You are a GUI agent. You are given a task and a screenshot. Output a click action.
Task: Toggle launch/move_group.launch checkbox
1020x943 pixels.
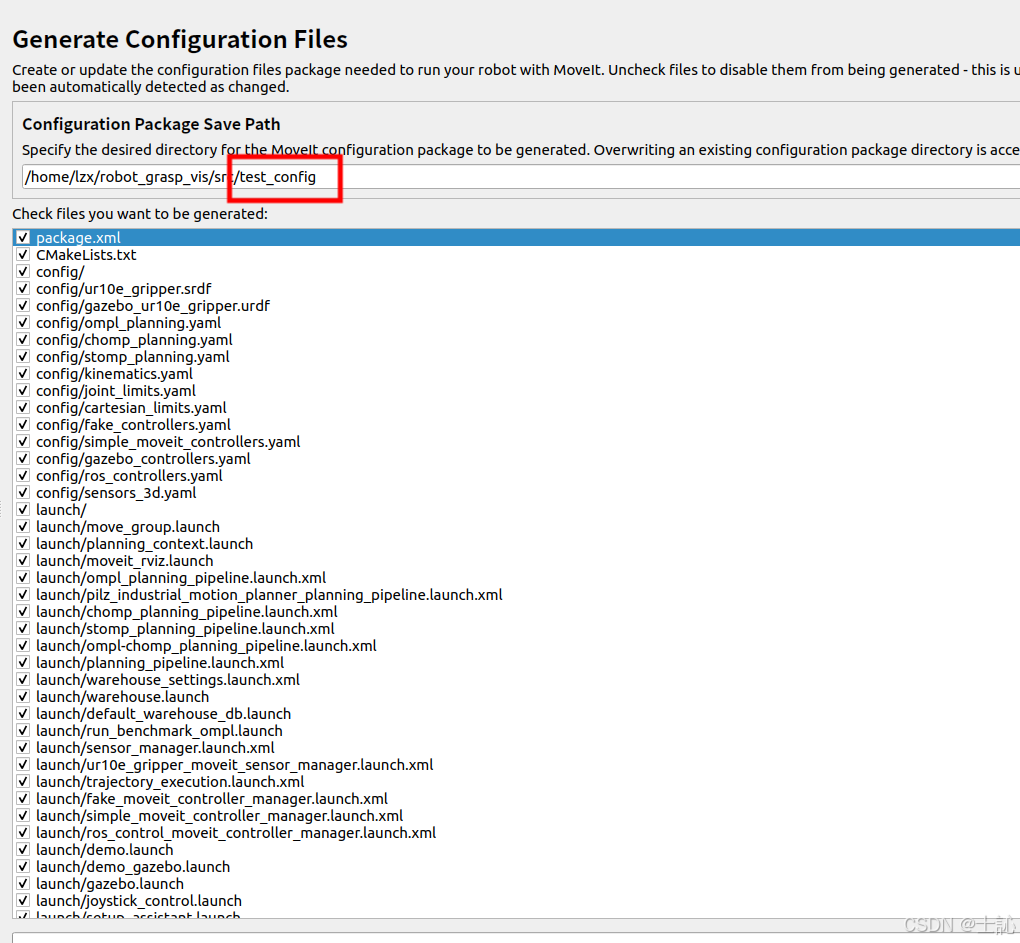(23, 526)
